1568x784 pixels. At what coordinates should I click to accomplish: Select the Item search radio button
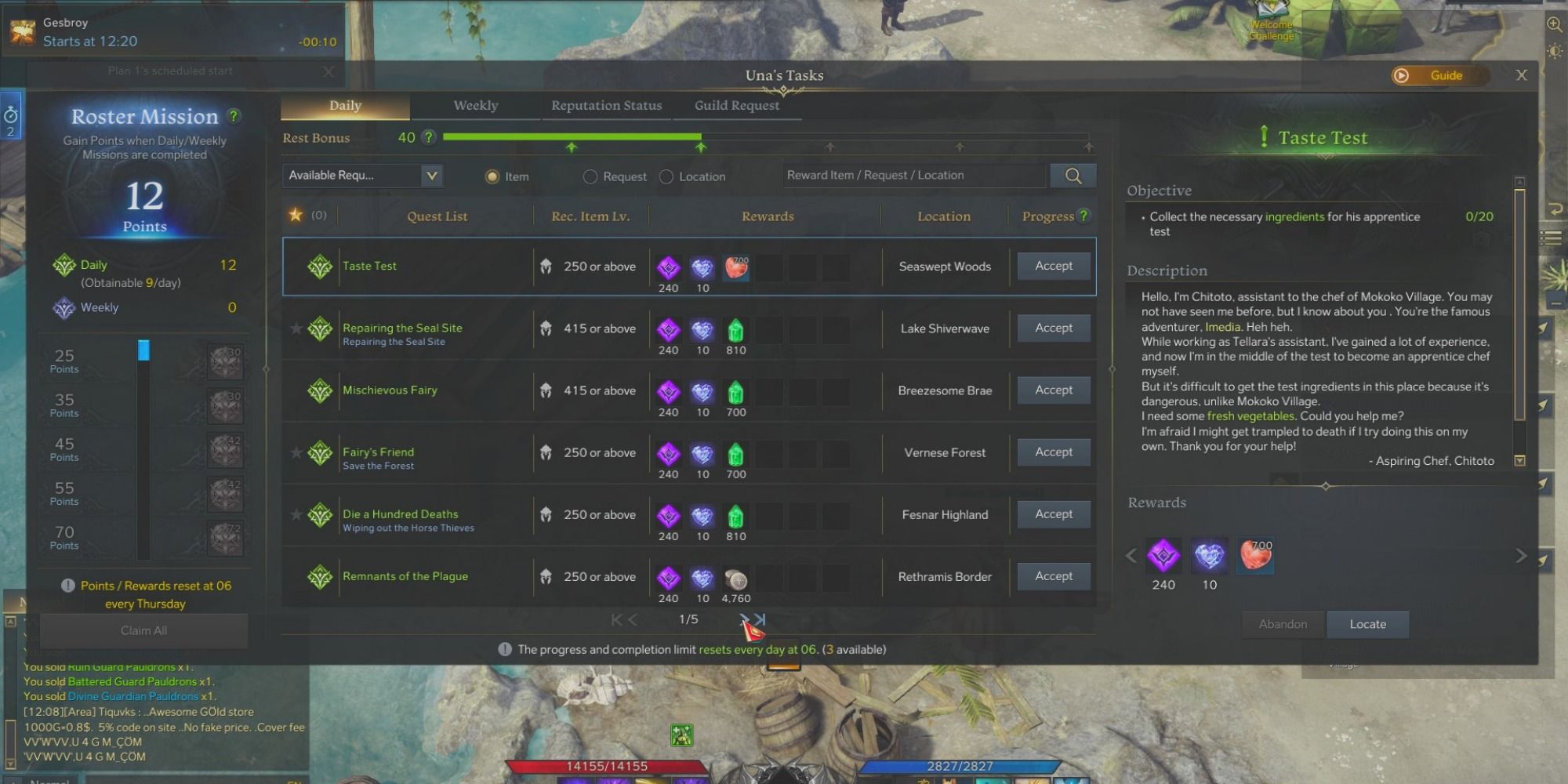coord(492,176)
